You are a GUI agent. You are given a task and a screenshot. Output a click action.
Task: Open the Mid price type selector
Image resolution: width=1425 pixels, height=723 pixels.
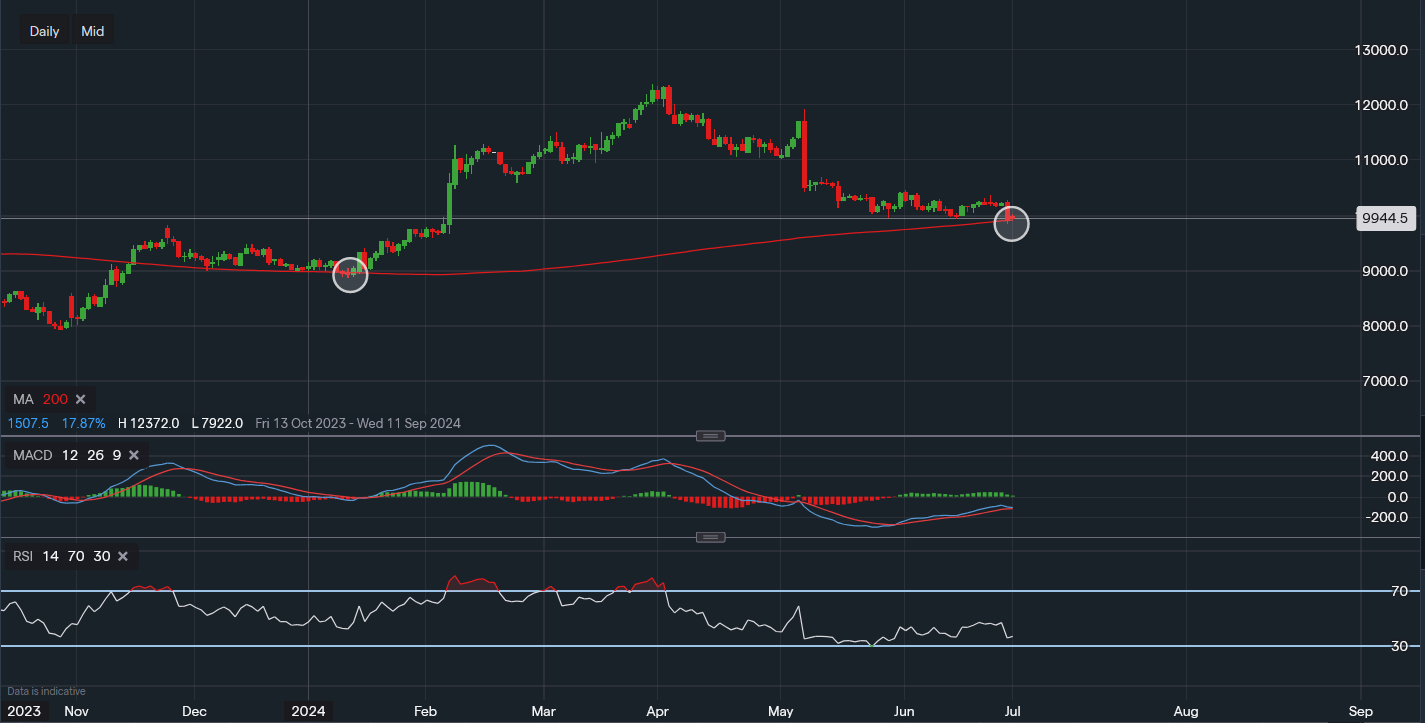tap(93, 31)
